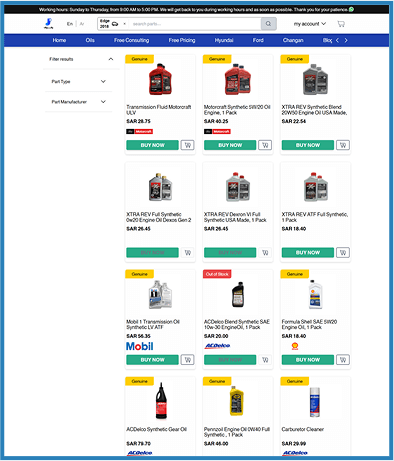Click the site logo in header
Image resolution: width=394 pixels, height=461 pixels.
click(49, 24)
